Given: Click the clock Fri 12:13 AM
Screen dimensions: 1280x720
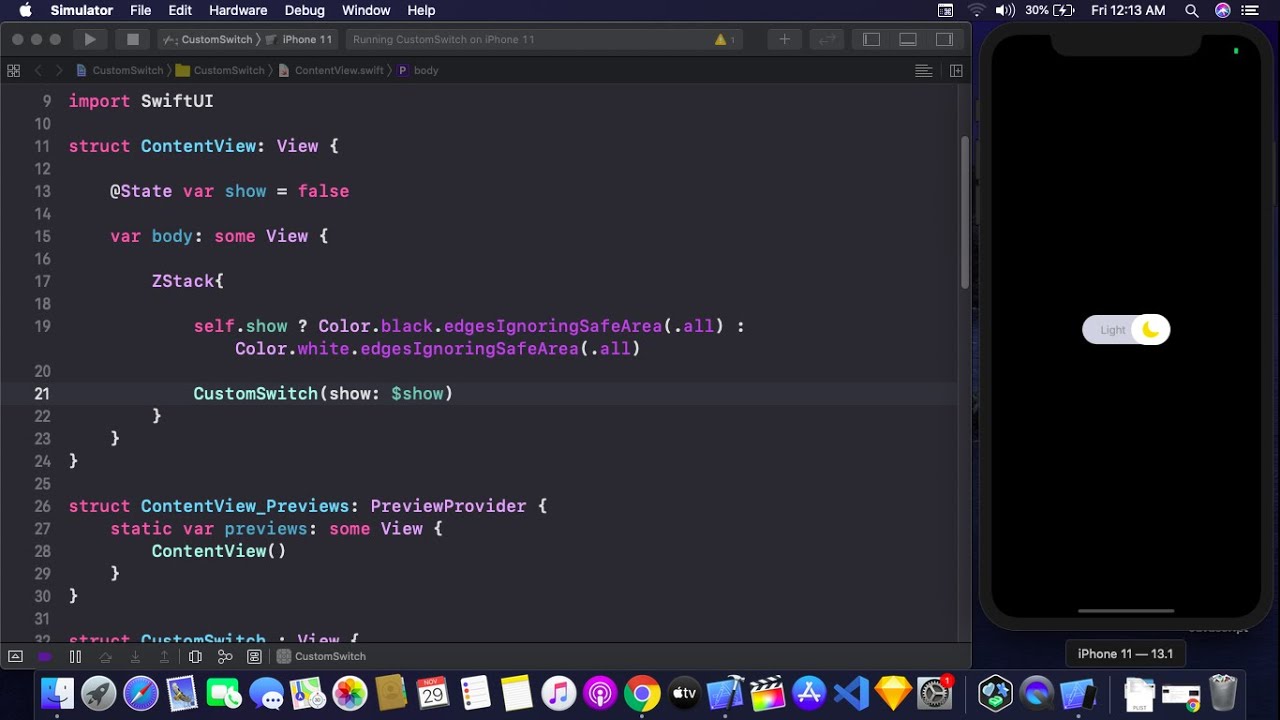Looking at the screenshot, I should [1128, 10].
